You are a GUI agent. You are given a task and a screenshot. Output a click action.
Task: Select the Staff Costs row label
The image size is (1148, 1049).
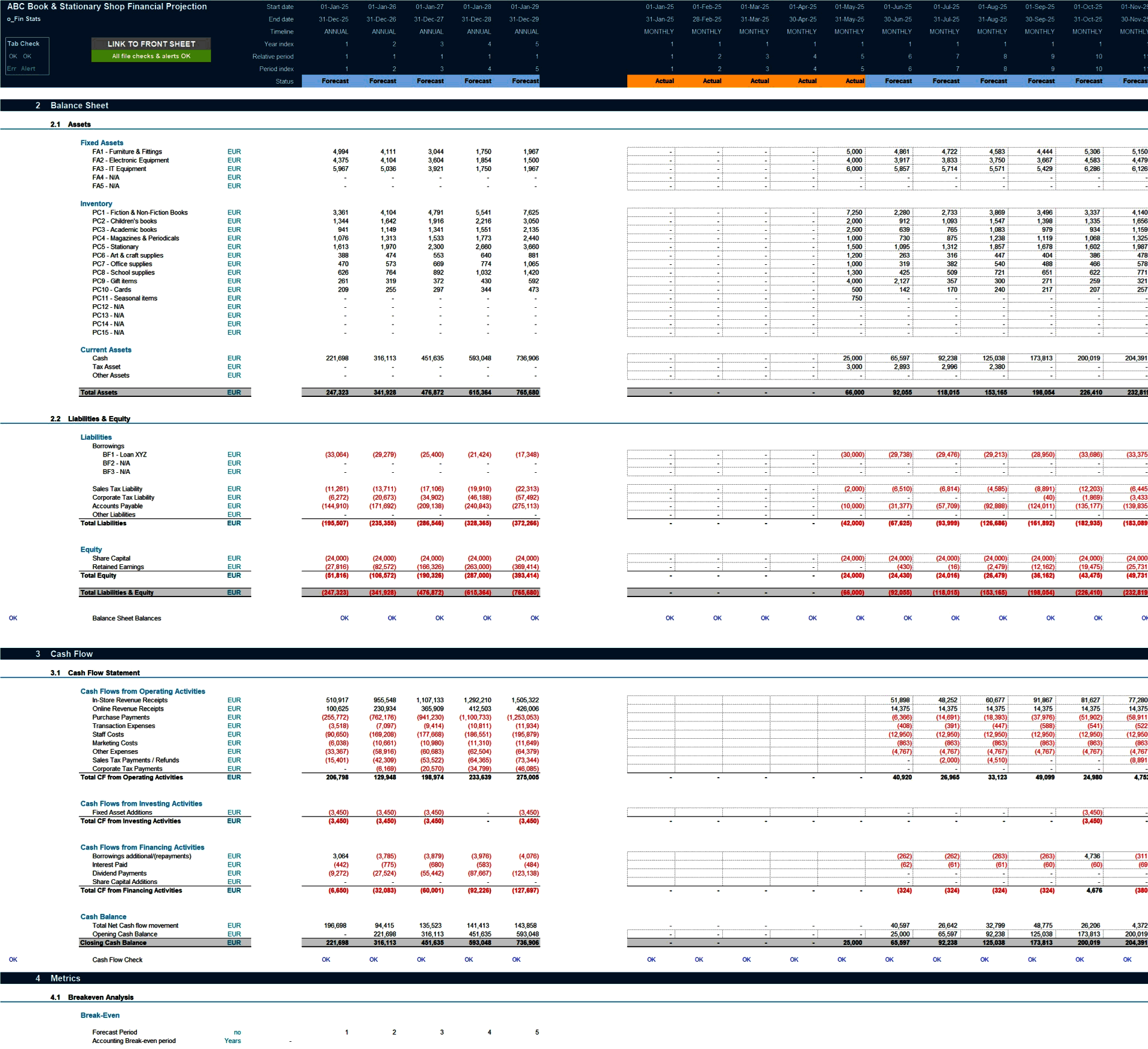108,735
